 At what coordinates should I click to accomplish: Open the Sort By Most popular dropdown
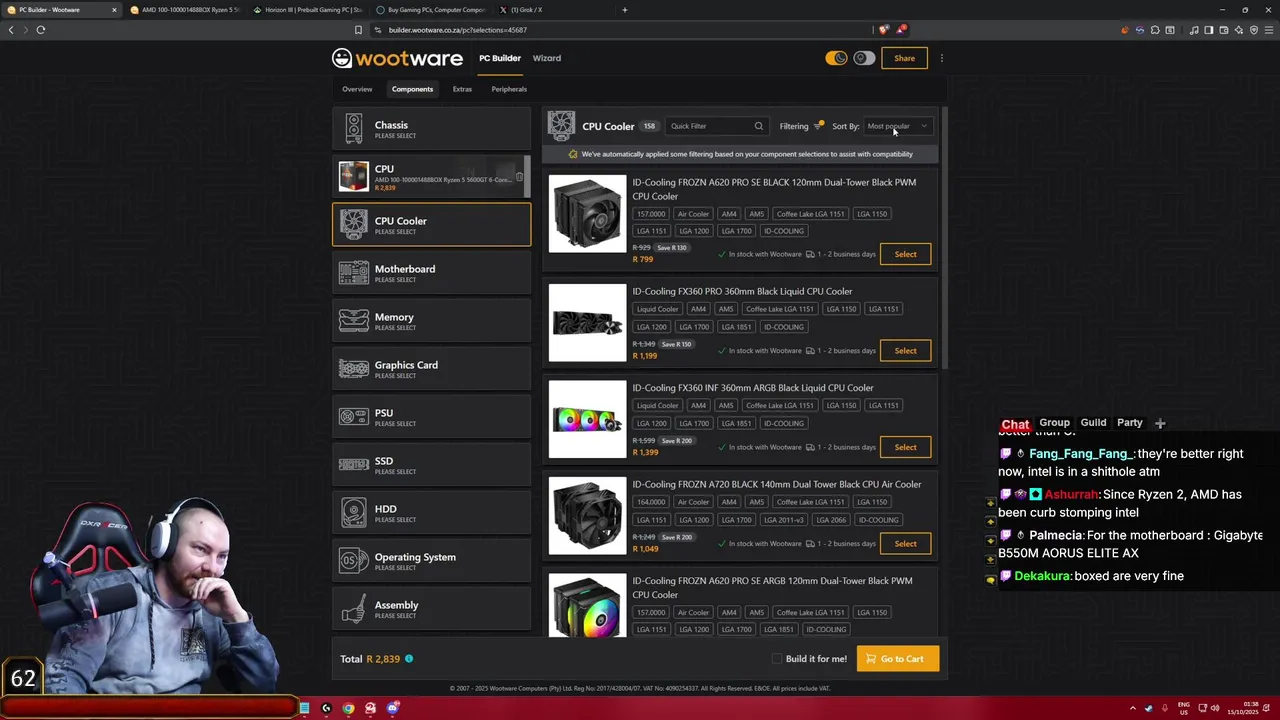[x=898, y=126]
